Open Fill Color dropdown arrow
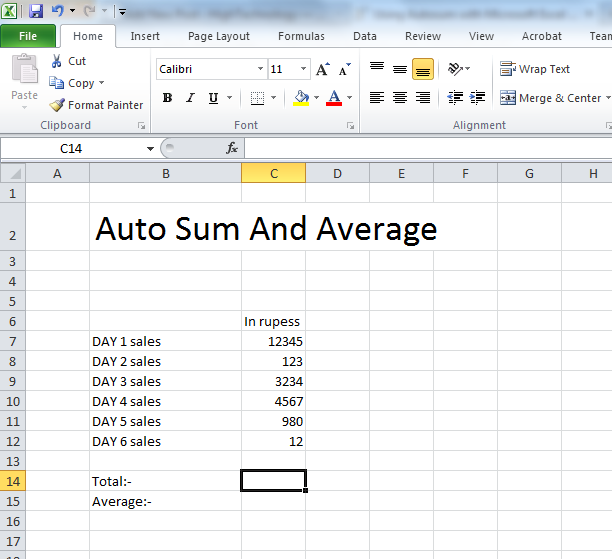 tap(317, 98)
